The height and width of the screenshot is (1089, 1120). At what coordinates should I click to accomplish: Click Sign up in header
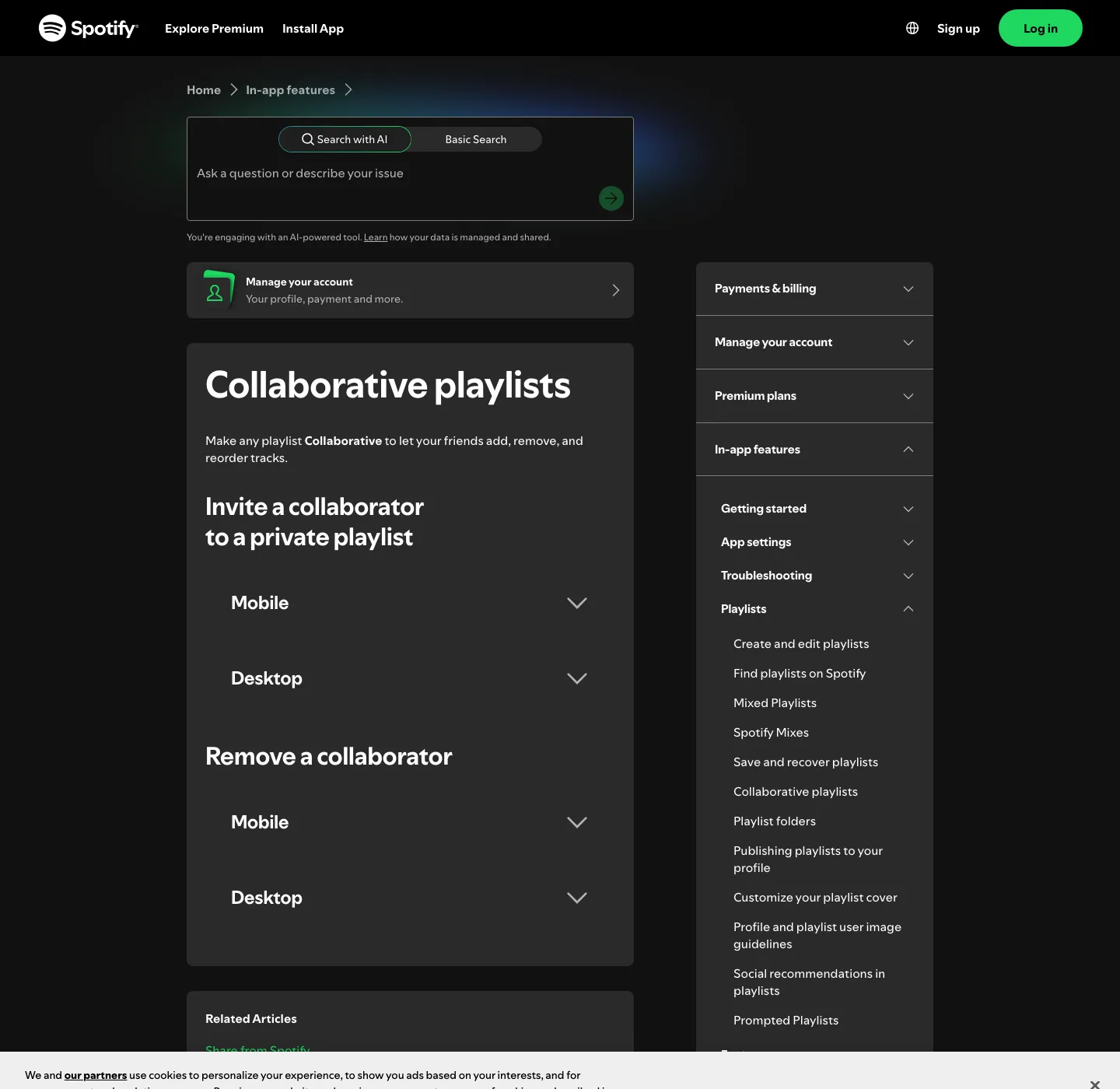[x=958, y=28]
